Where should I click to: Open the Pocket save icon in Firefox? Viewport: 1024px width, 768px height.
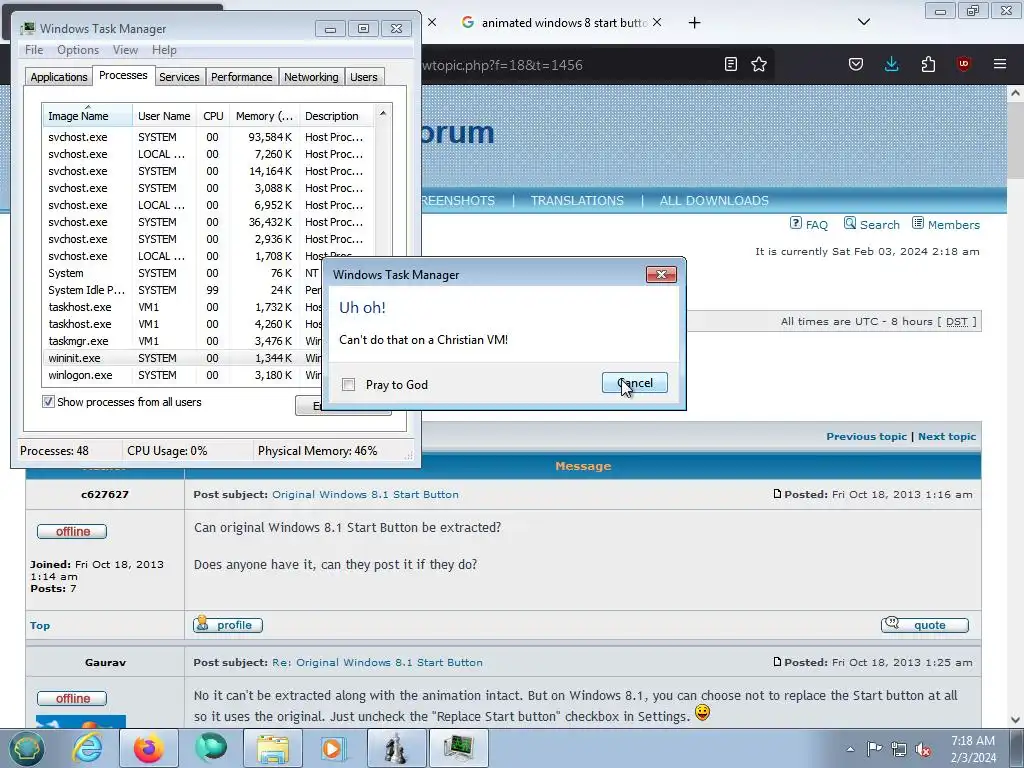(x=856, y=64)
